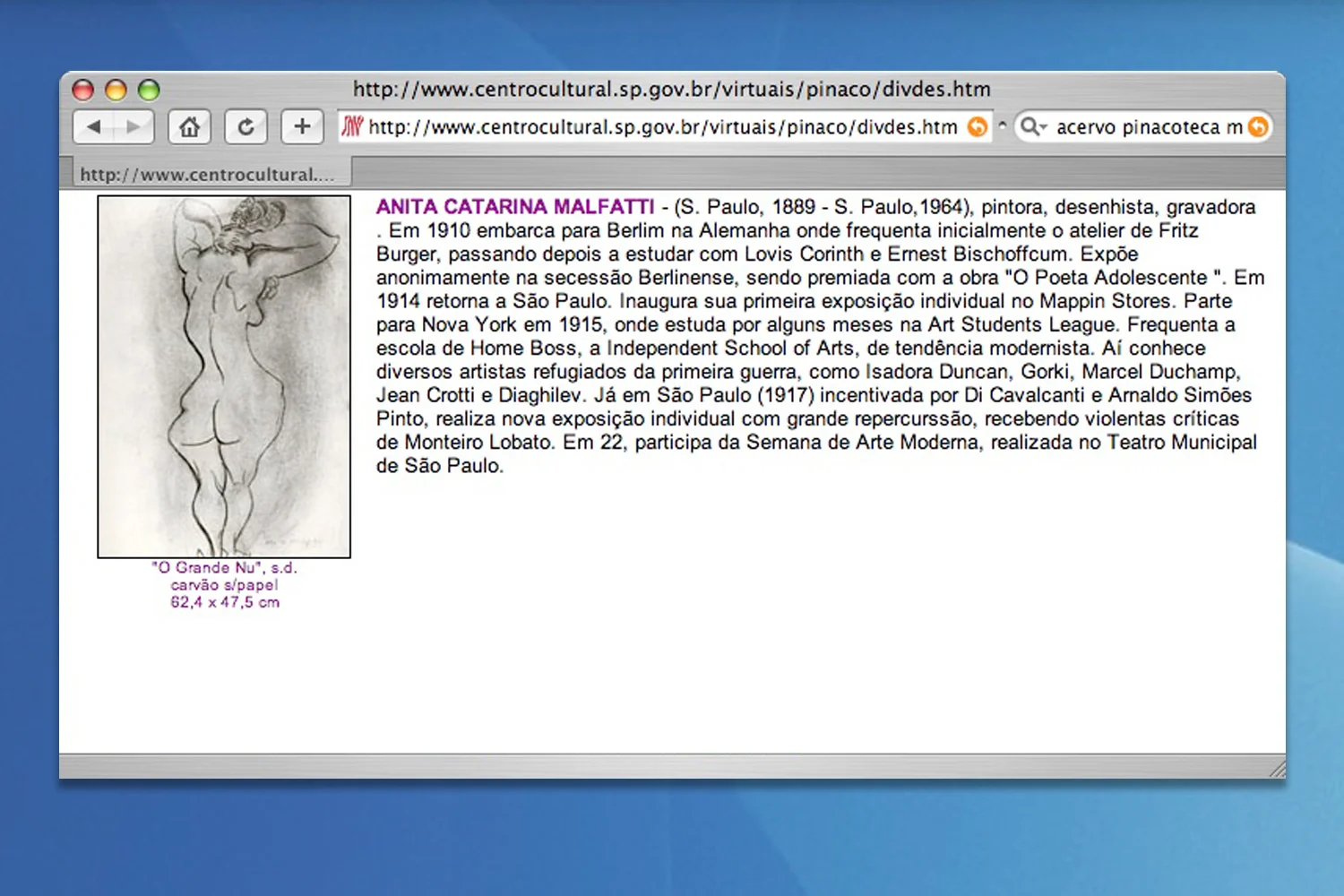Reload the page with the refresh button

click(246, 126)
